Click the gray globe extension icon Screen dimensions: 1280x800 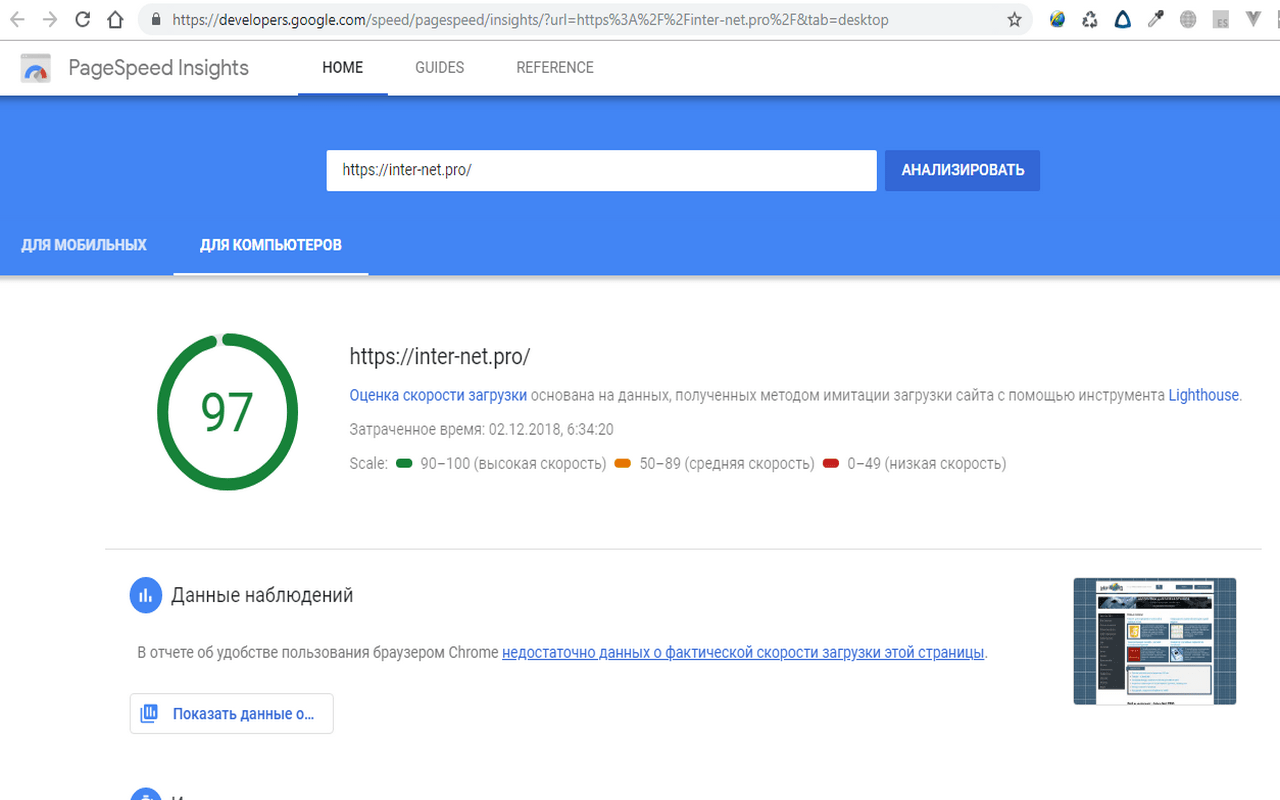point(1188,19)
